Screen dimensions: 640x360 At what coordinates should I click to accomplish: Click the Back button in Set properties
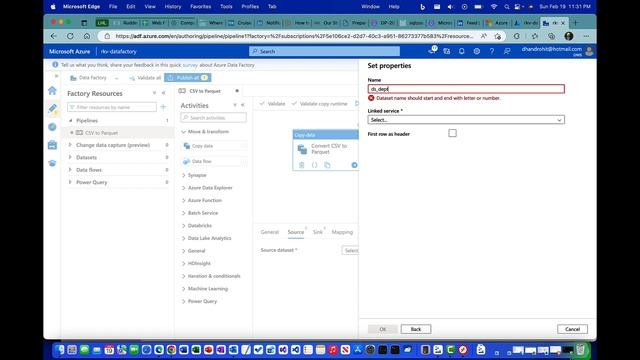(x=416, y=329)
